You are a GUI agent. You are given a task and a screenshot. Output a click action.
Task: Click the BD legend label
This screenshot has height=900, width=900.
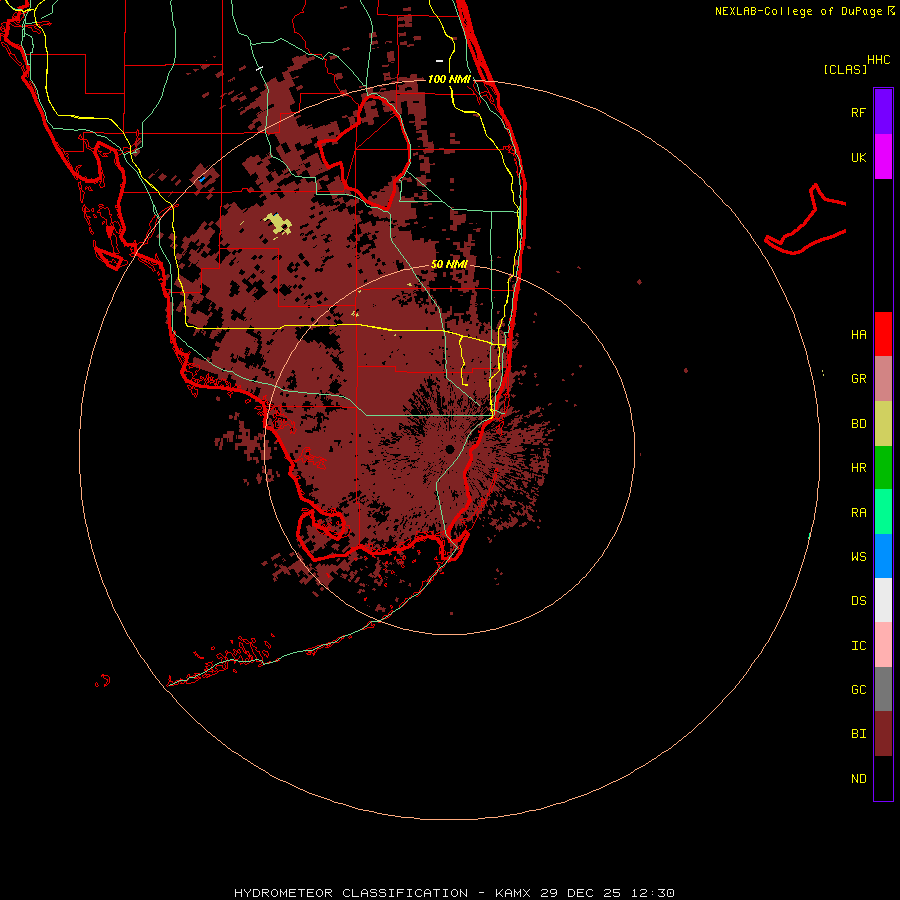click(858, 424)
